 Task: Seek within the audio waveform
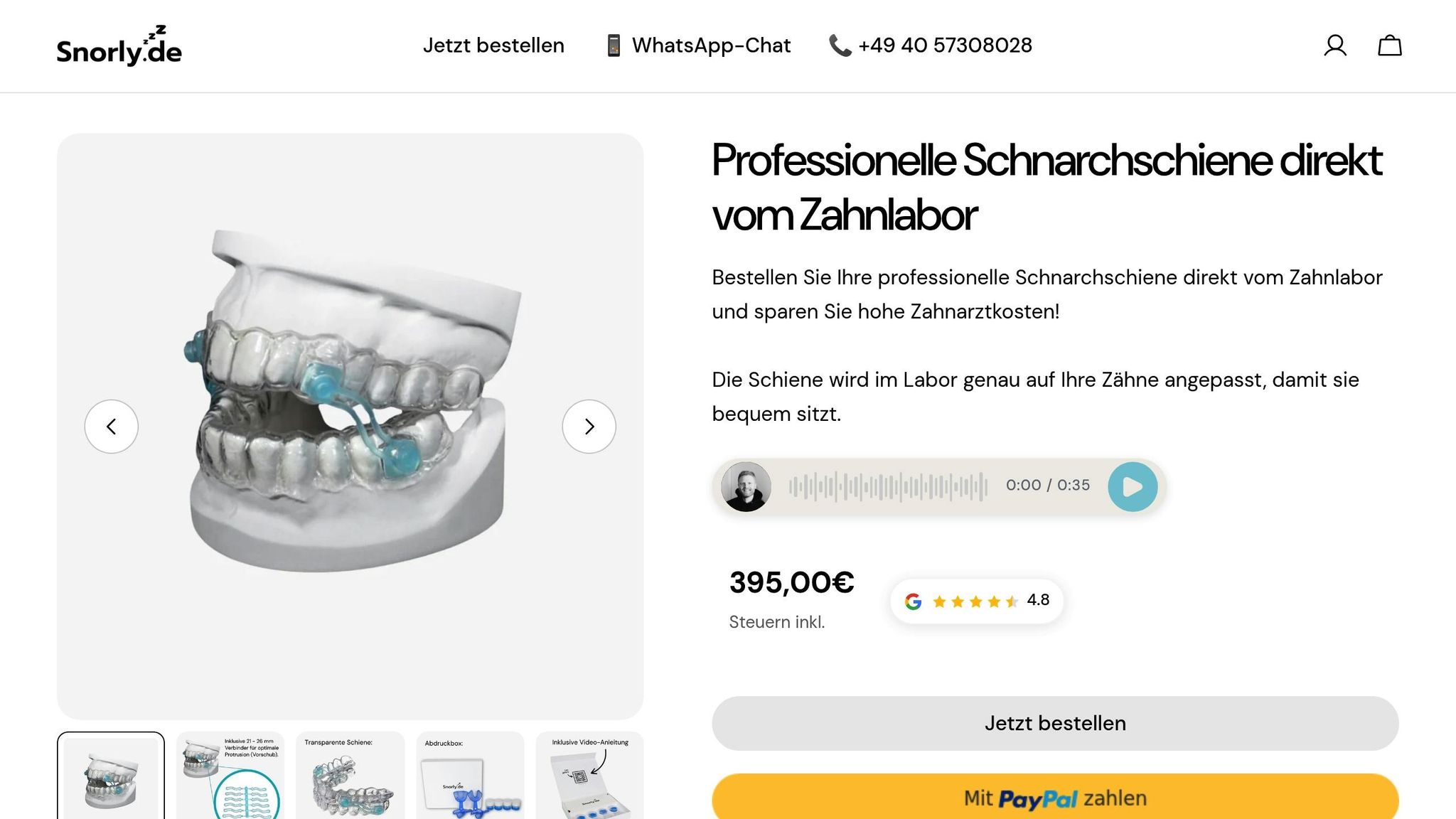887,487
